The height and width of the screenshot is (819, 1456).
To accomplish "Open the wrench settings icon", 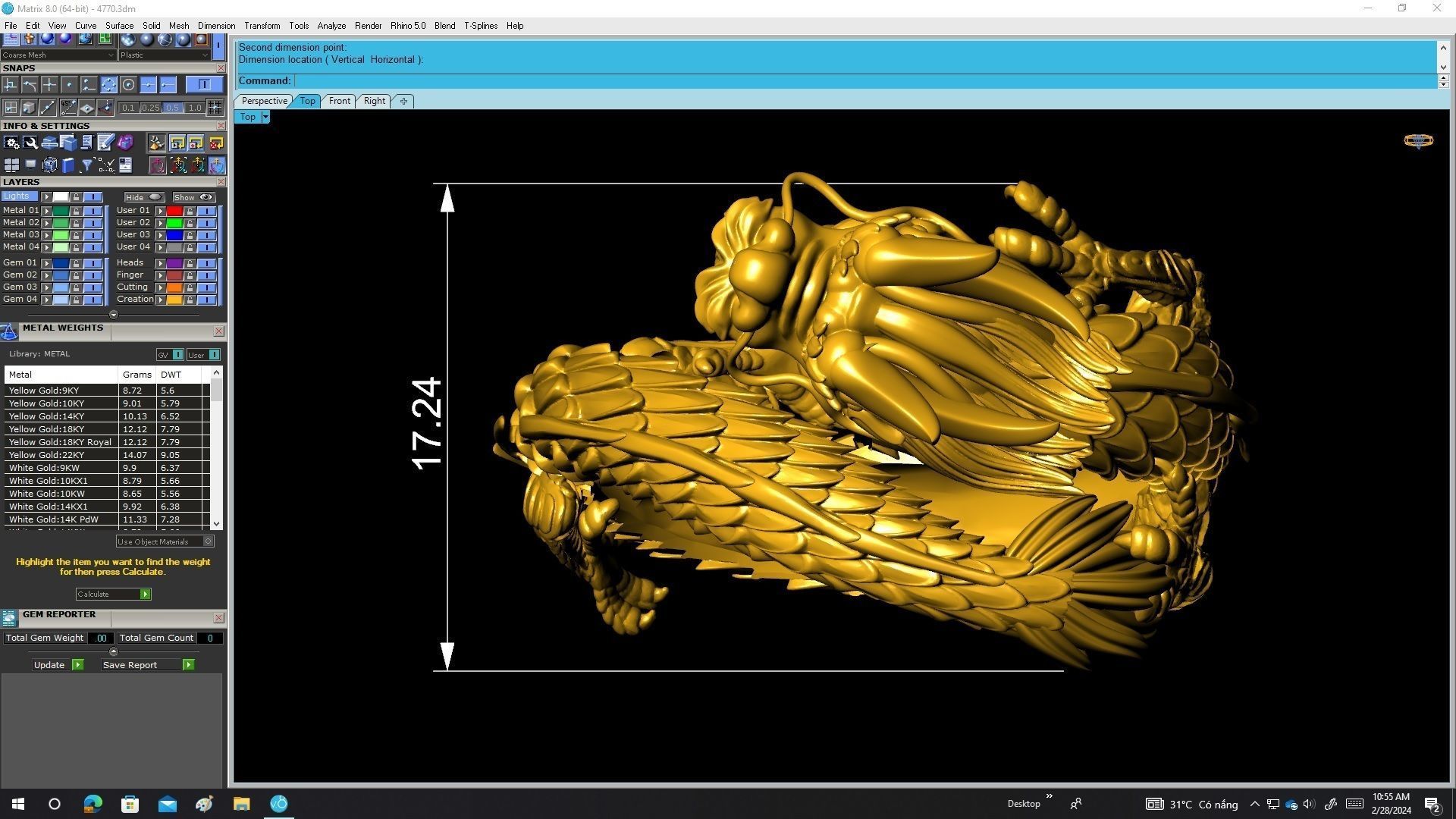I will [30, 143].
